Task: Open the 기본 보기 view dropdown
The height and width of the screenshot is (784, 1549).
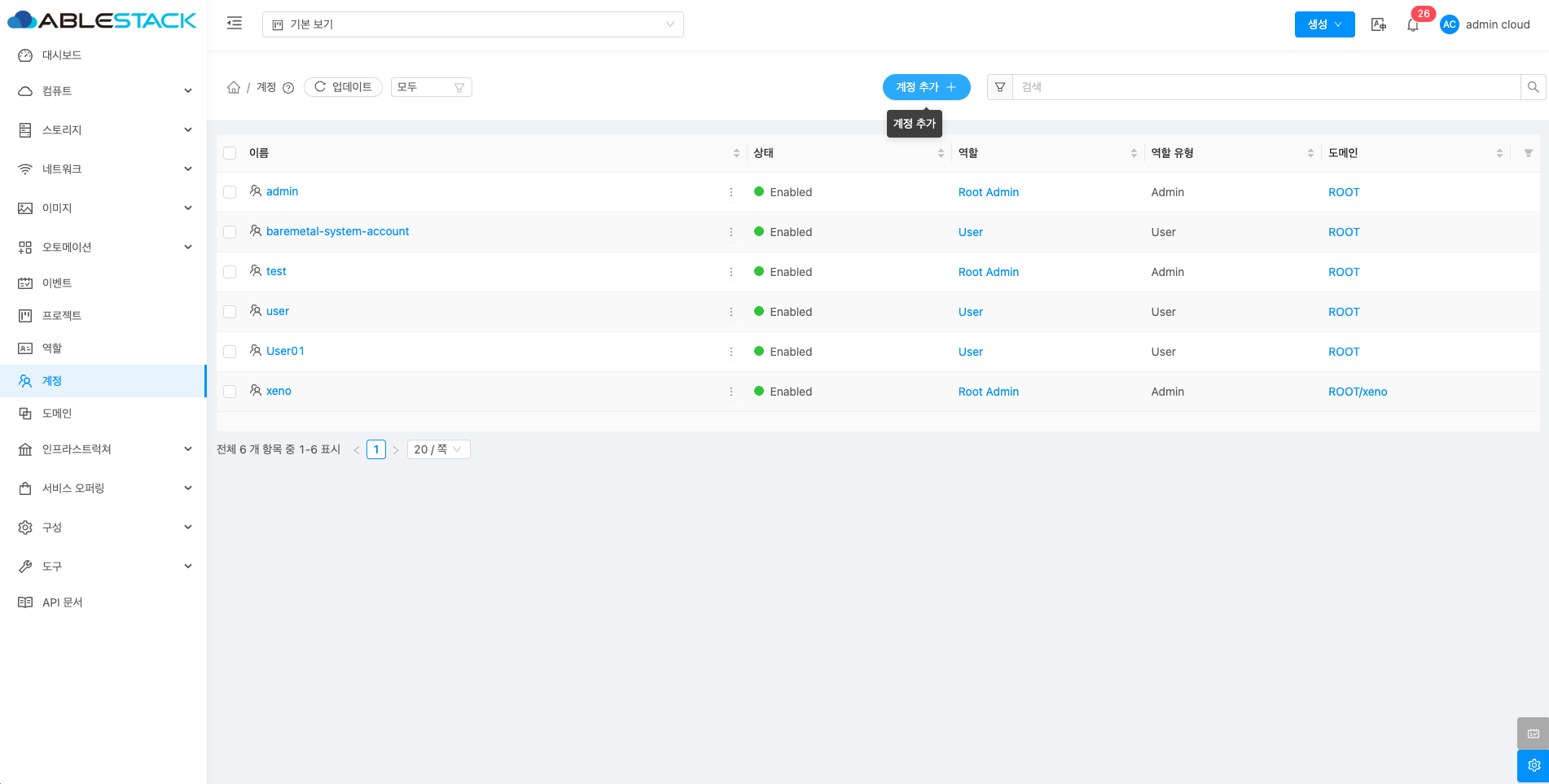Action: pyautogui.click(x=472, y=24)
